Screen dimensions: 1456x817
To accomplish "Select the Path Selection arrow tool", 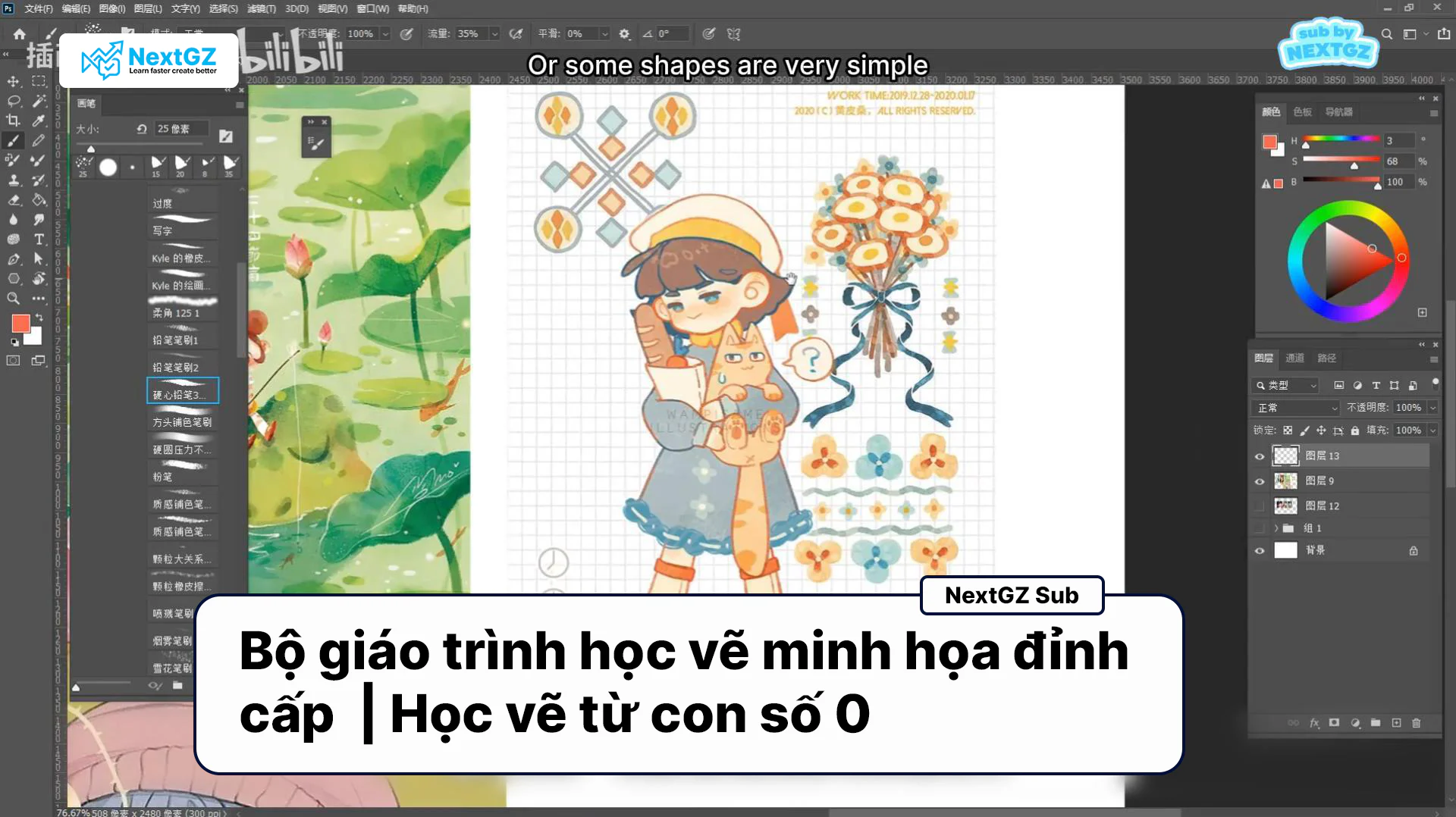I will click(x=39, y=259).
